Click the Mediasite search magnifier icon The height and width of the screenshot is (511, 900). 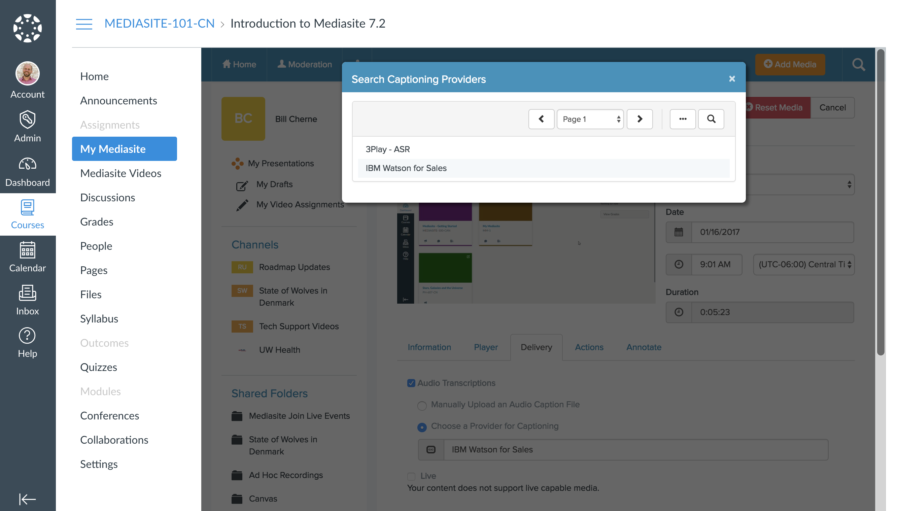(x=859, y=64)
